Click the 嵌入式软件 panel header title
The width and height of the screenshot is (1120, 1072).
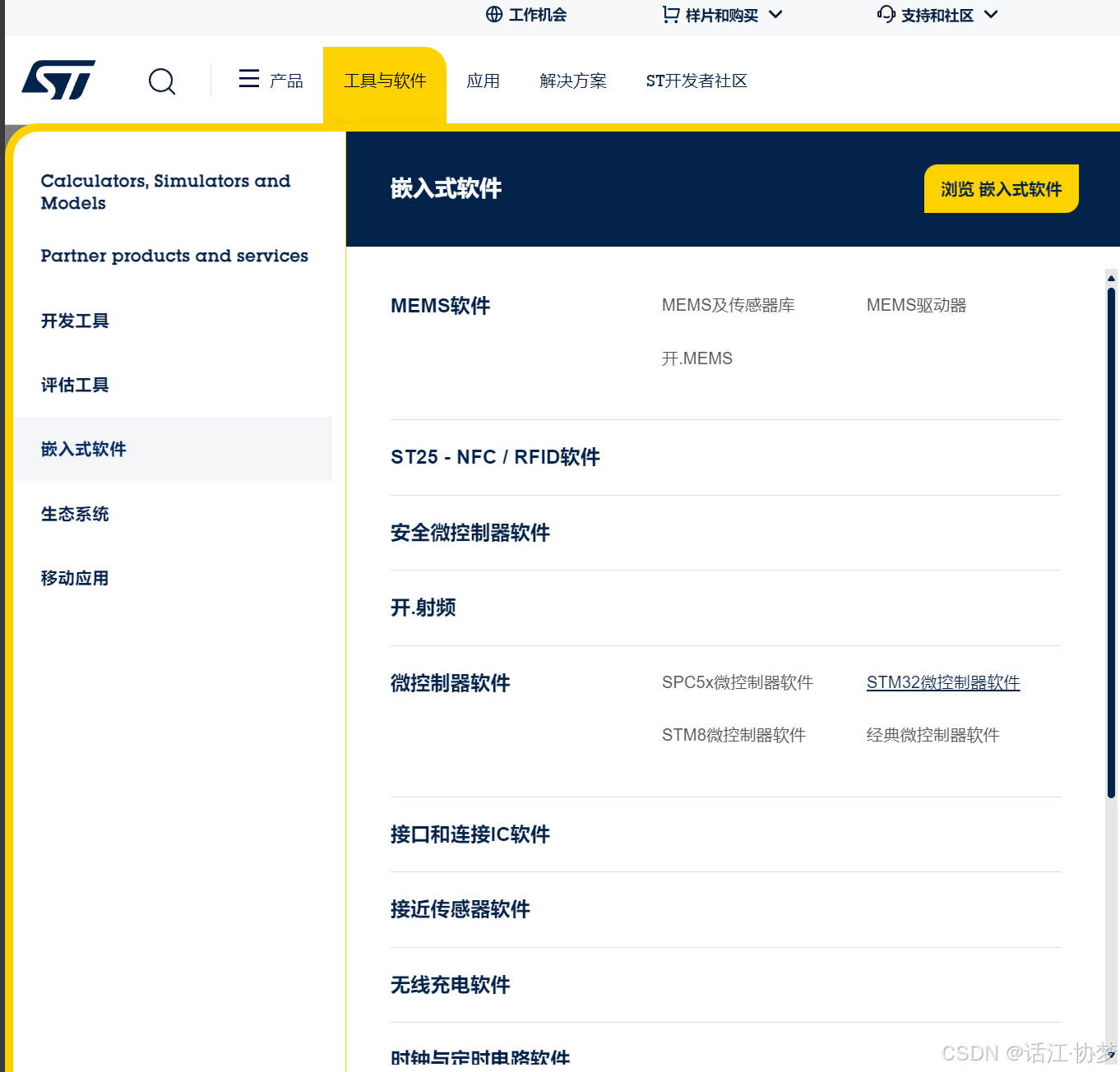(447, 188)
